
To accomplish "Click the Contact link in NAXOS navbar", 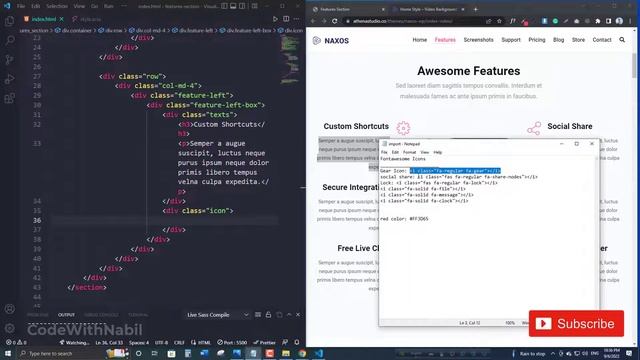I will click(x=602, y=40).
